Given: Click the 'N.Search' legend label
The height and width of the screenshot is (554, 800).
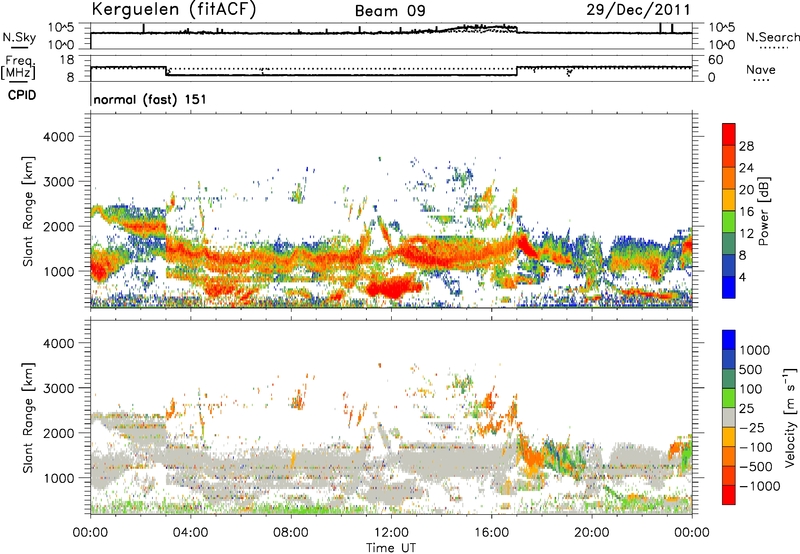Looking at the screenshot, I should click(772, 37).
